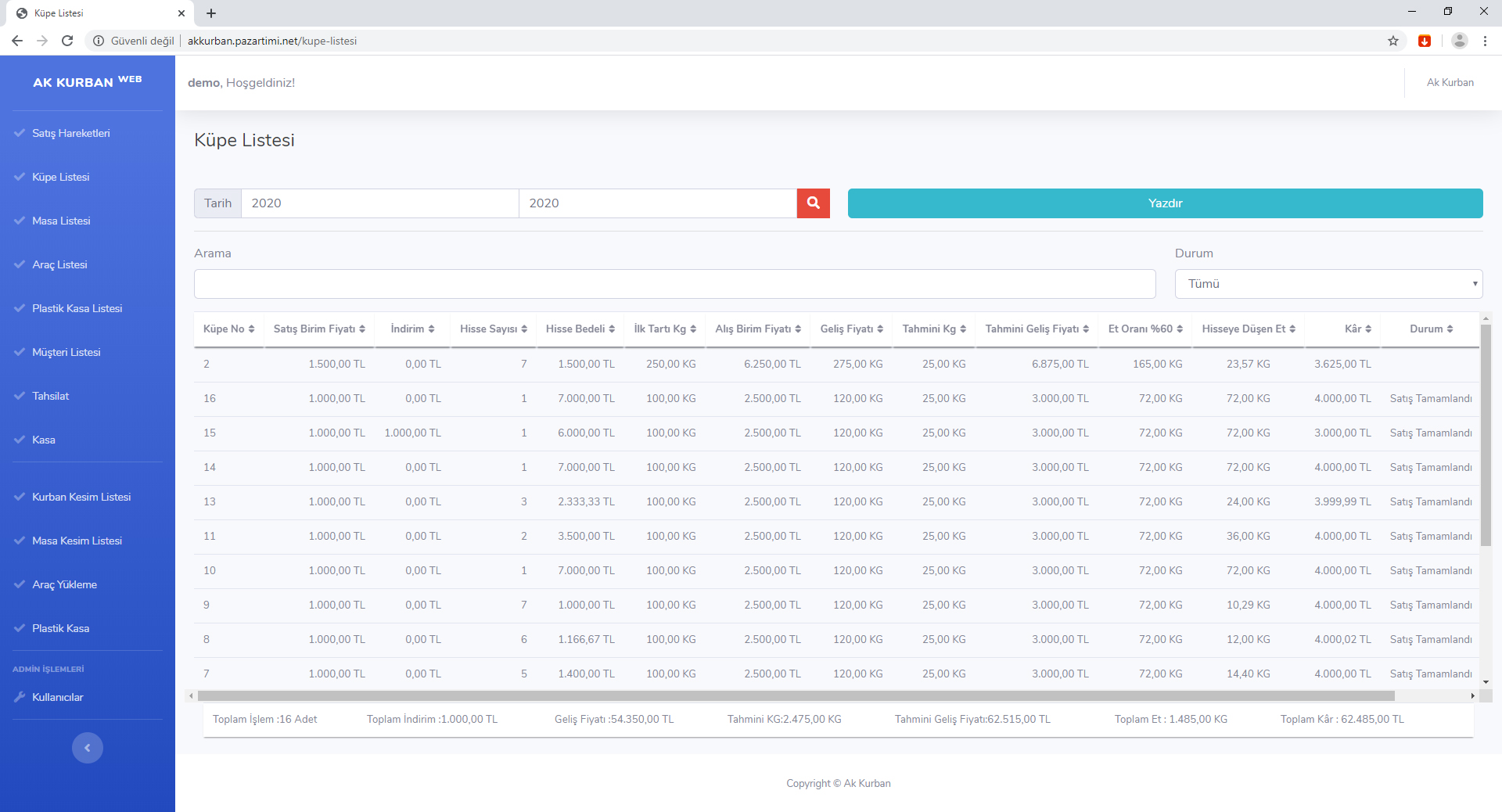
Task: Click the red search magnifier button
Action: (x=813, y=203)
